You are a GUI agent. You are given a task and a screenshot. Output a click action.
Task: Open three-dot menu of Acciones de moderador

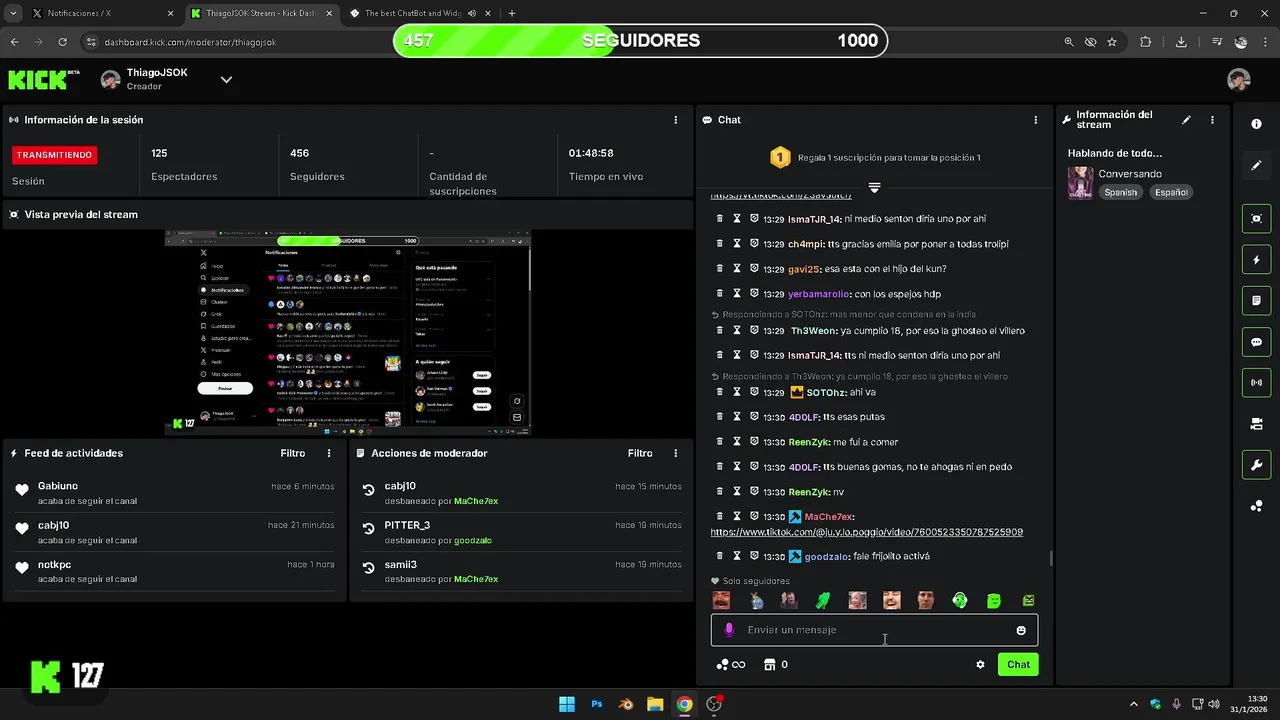(x=677, y=453)
